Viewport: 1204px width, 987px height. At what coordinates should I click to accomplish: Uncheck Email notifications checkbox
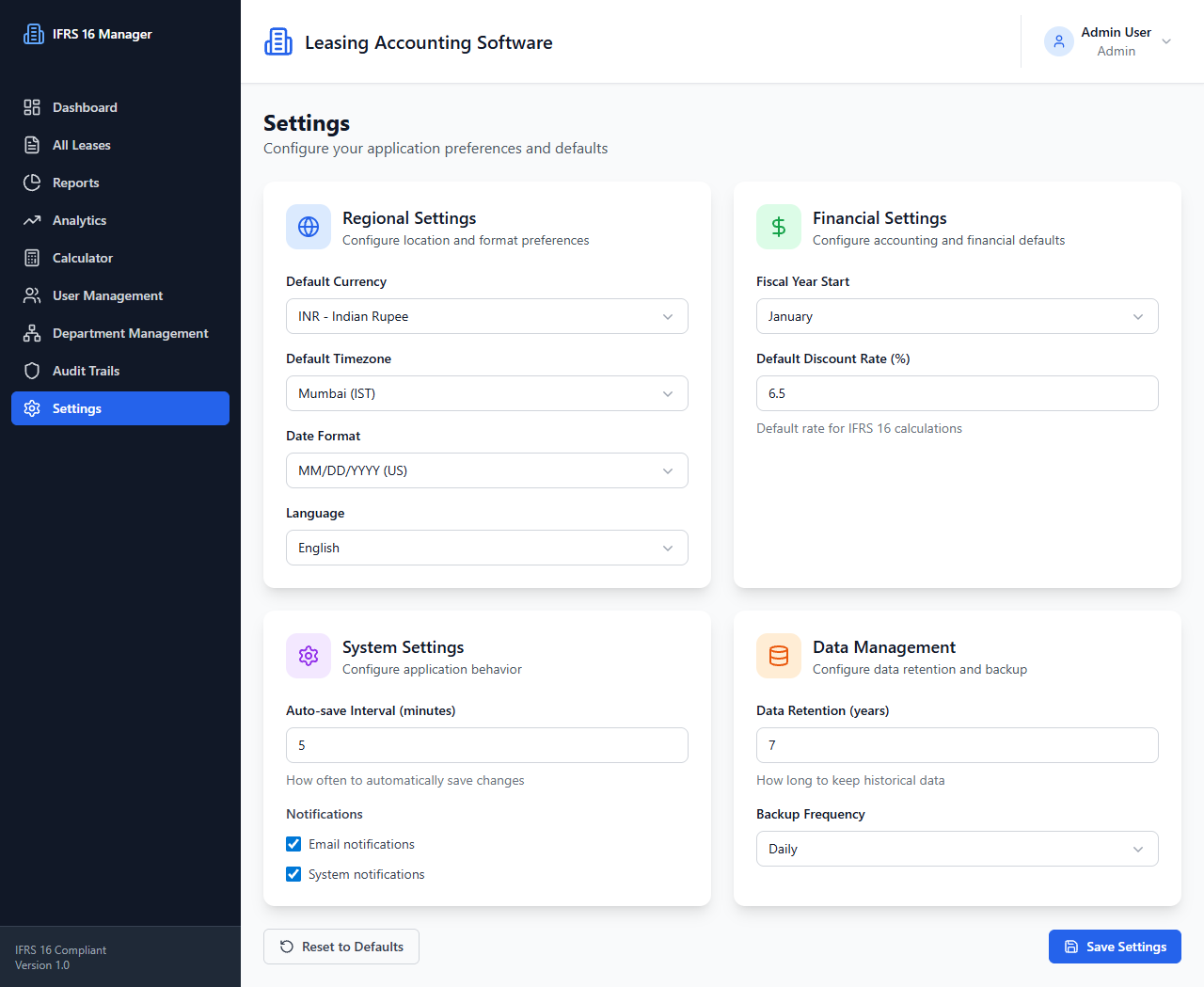(x=293, y=844)
